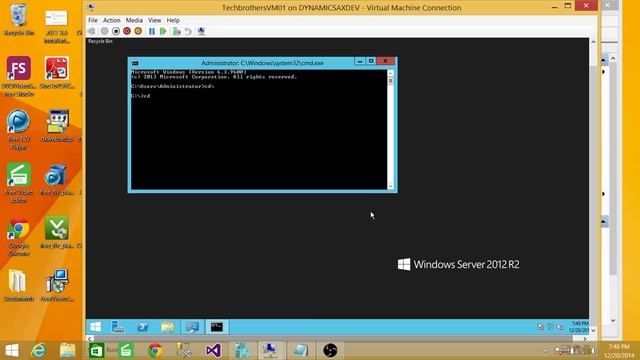Open PowerShell on the guest taskbar
Image resolution: width=640 pixels, height=360 pixels.
click(x=143, y=327)
